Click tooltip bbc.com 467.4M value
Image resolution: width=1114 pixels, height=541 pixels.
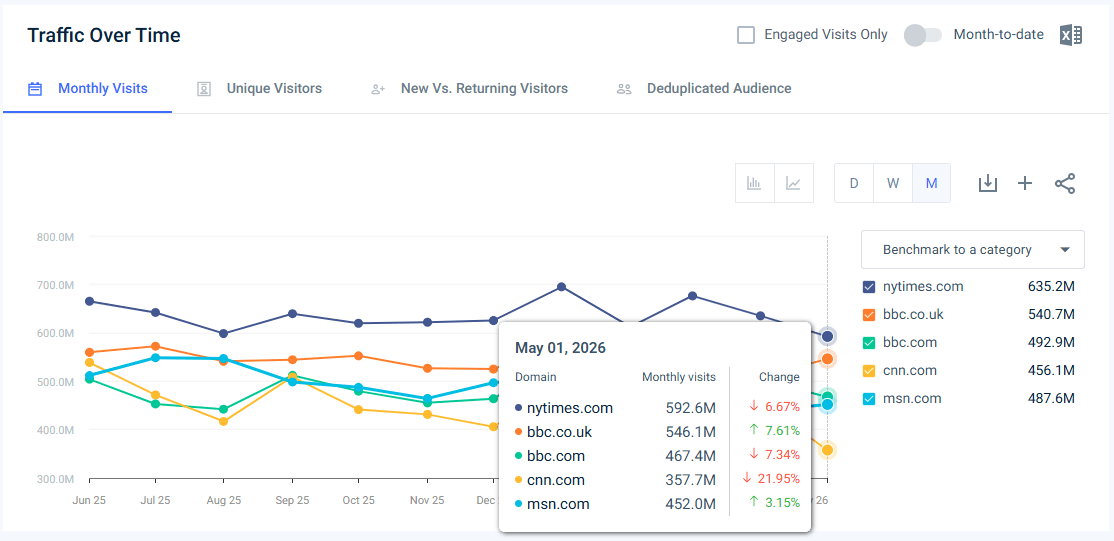[x=693, y=456]
